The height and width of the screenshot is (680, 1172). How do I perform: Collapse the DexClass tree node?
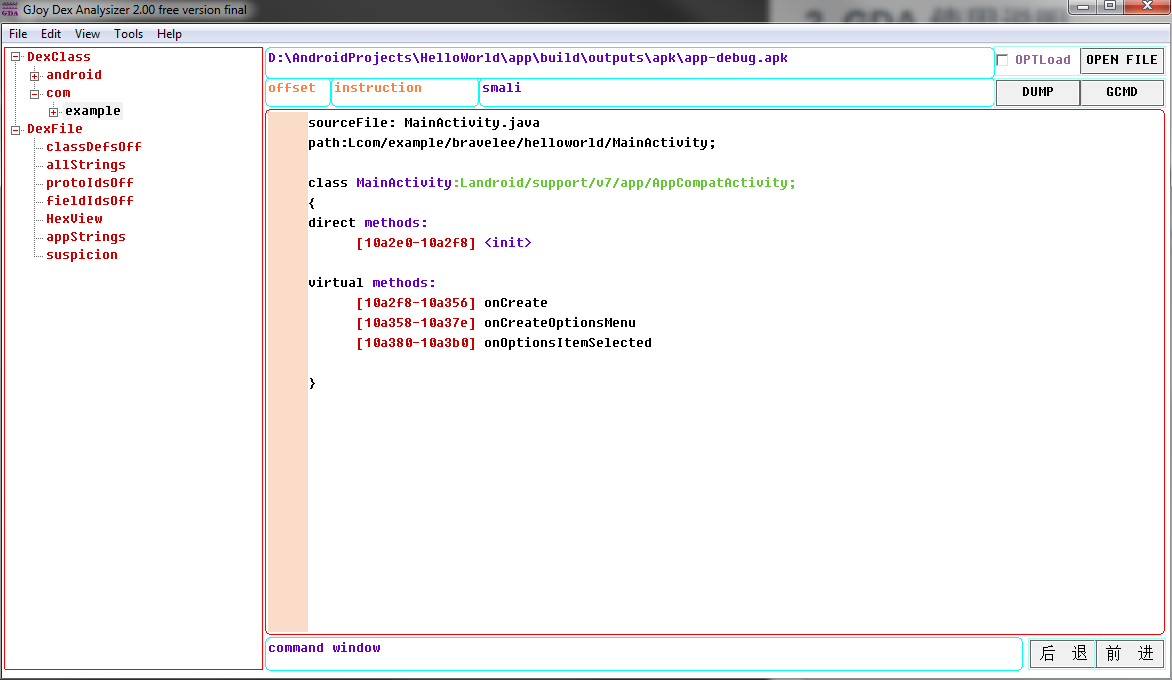pos(16,57)
